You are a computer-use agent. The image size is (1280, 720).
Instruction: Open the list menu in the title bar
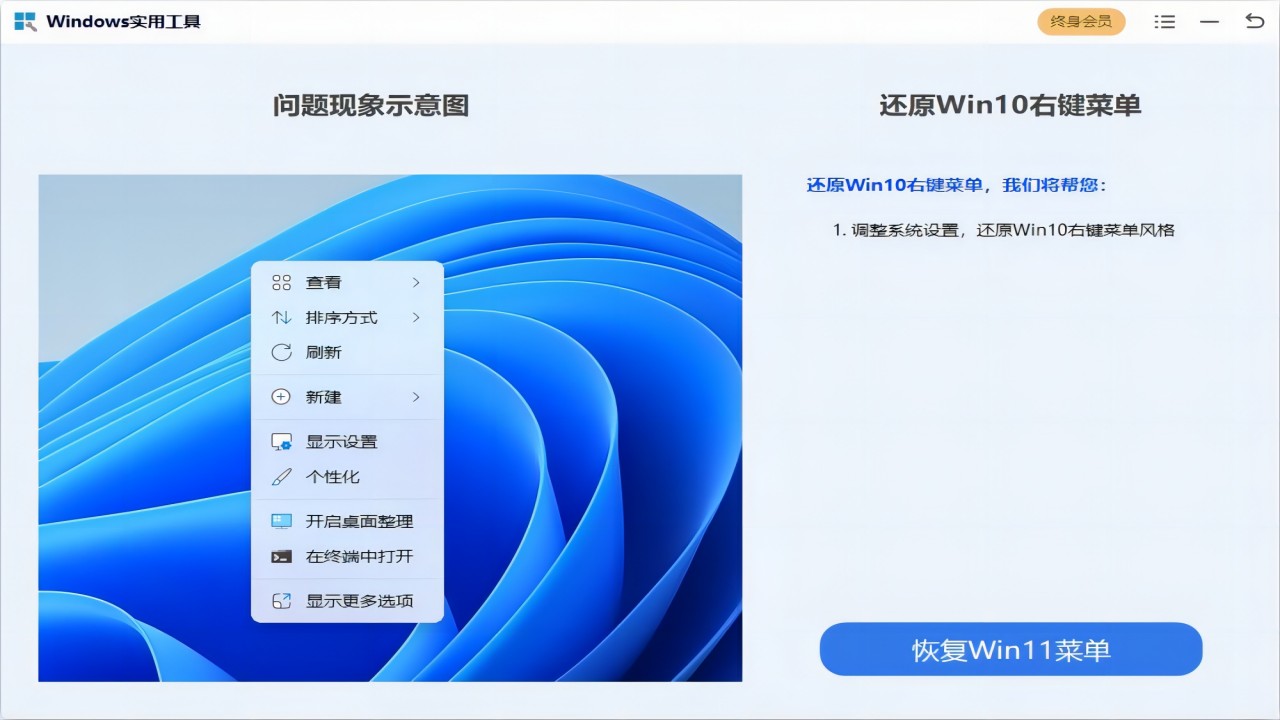tap(1164, 21)
